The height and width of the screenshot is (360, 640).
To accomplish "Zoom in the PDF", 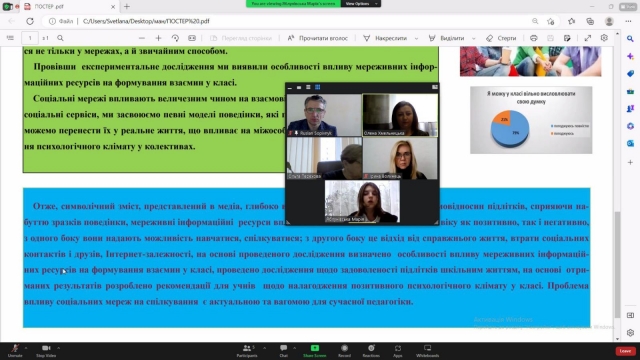I will tap(158, 38).
